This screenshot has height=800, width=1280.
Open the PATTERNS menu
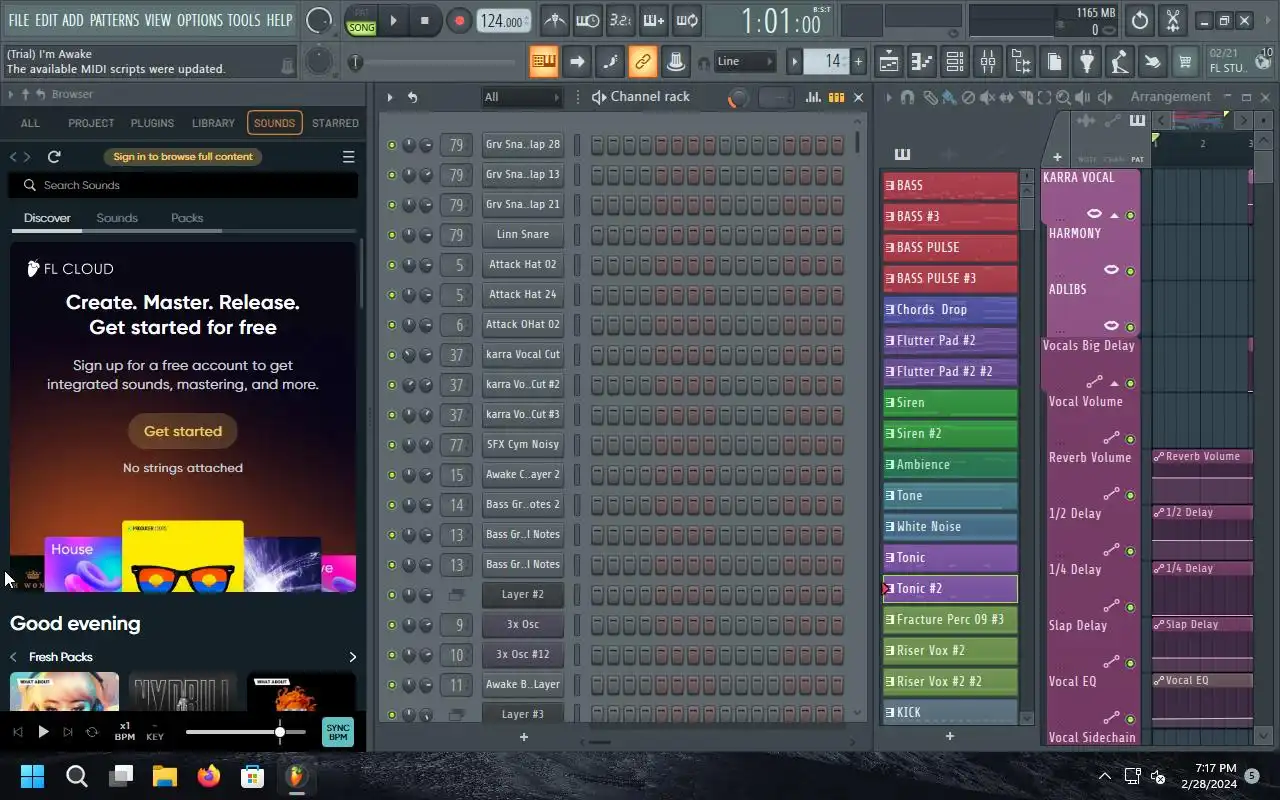coord(114,20)
